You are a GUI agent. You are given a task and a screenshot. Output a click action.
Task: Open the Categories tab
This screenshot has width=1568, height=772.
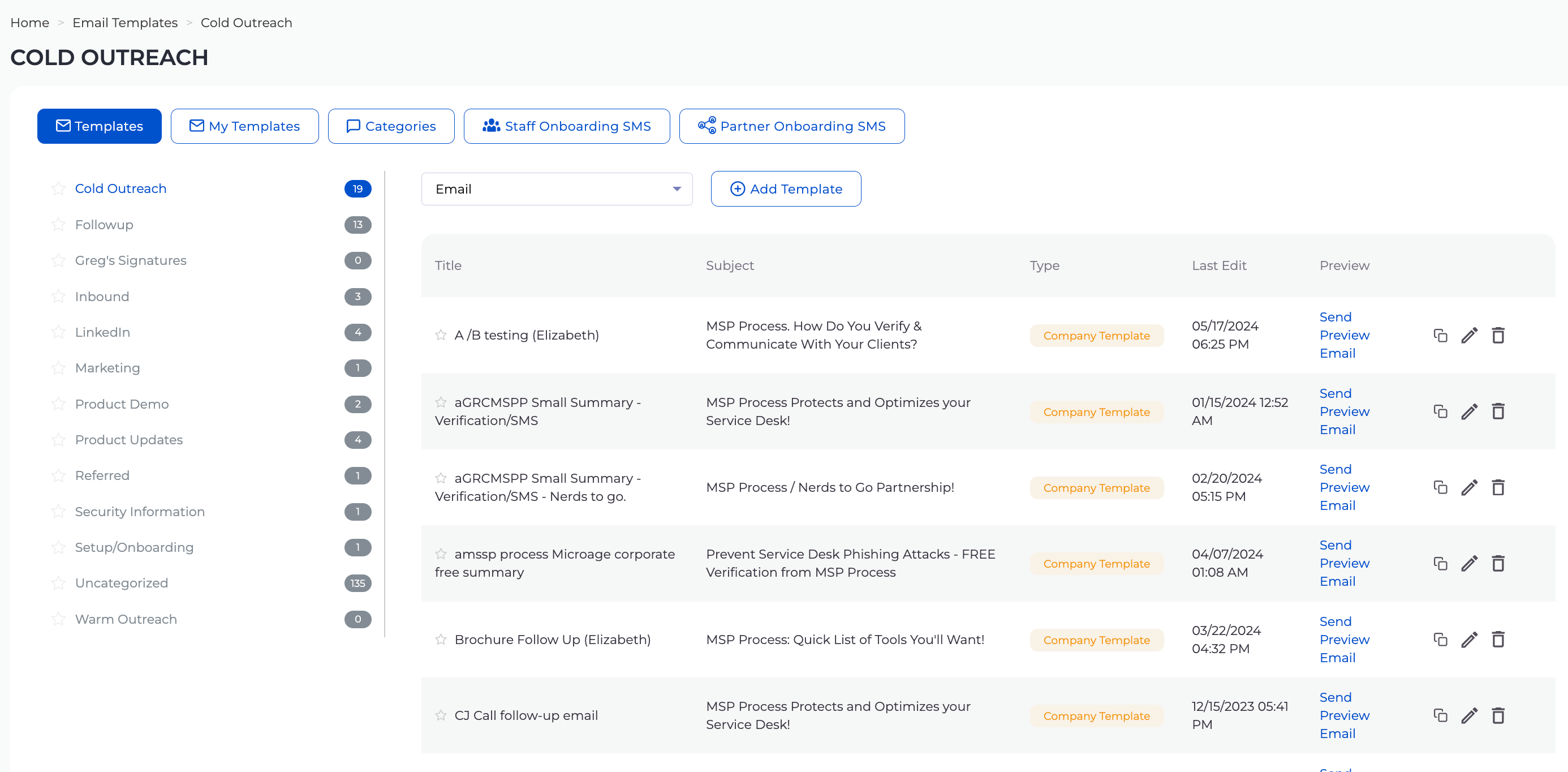coord(391,126)
